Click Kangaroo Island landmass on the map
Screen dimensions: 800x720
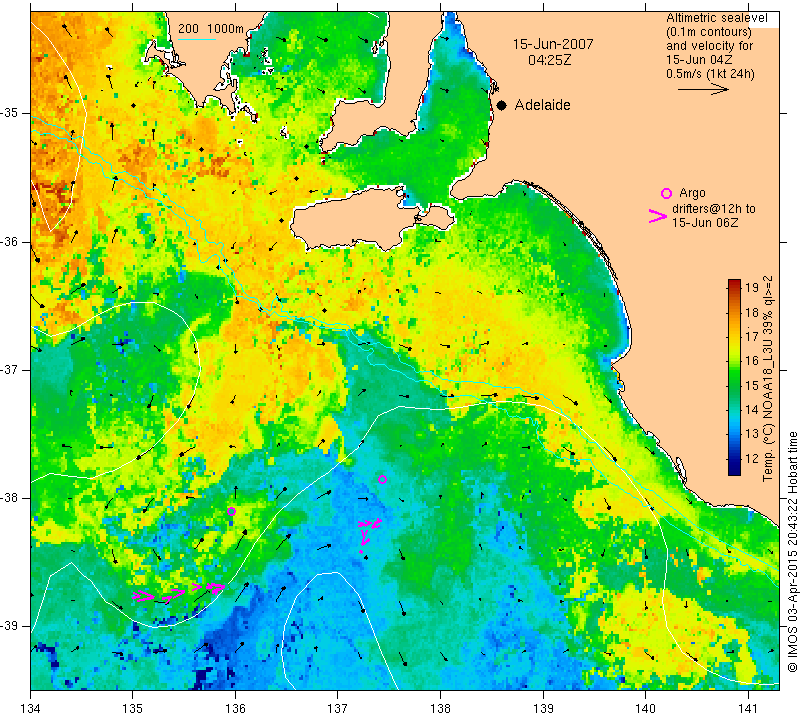357,219
